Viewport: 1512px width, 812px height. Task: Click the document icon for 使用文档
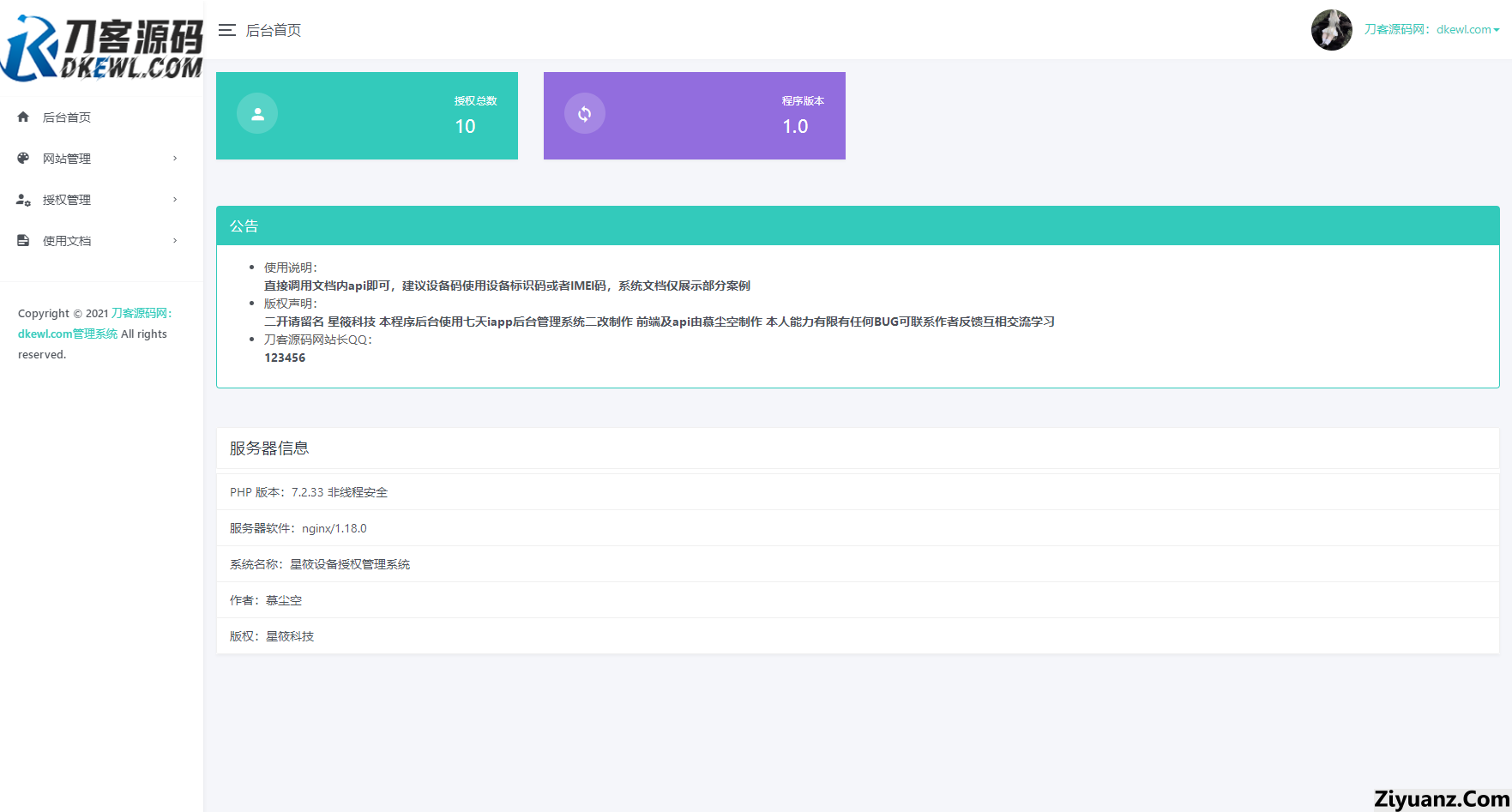tap(23, 241)
